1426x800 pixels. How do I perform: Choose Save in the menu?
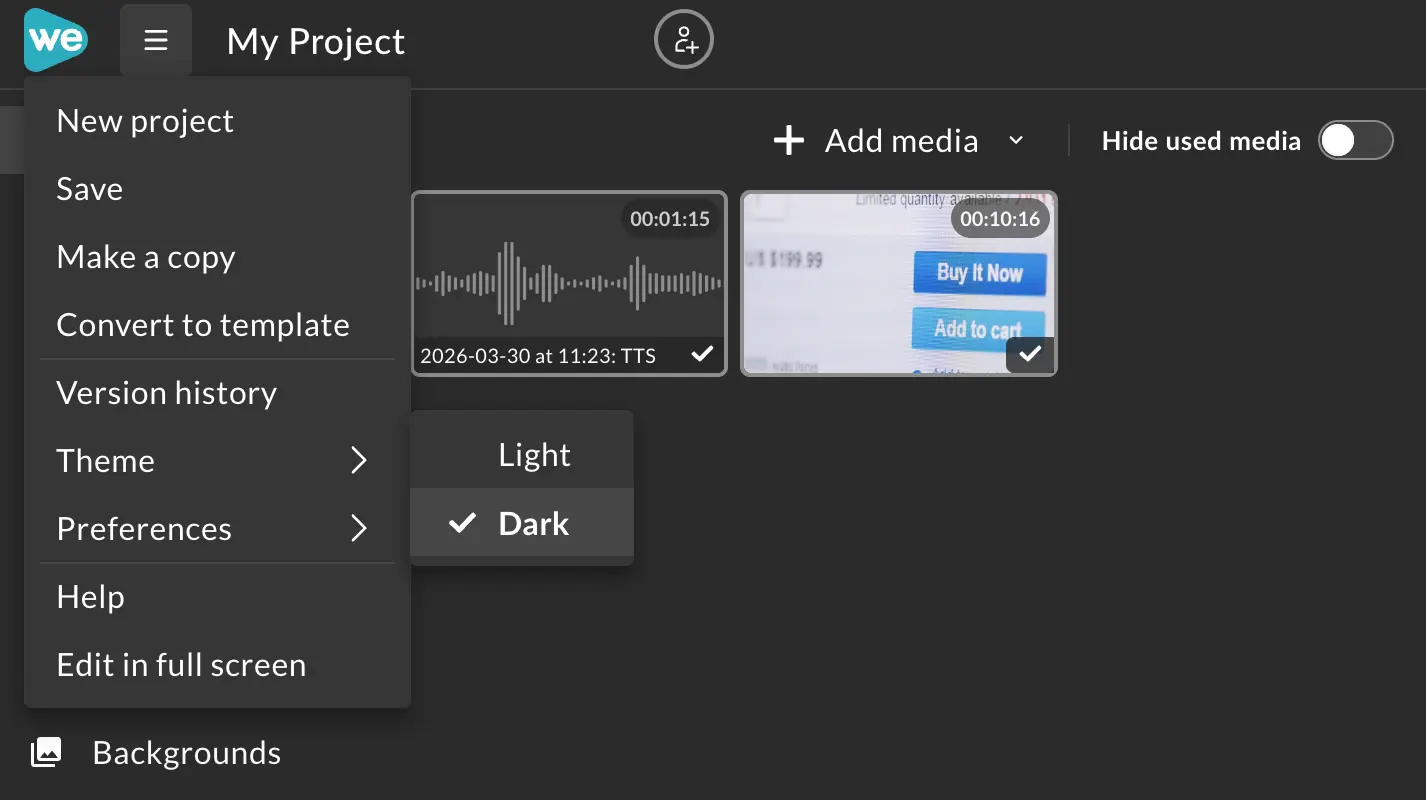217,189
